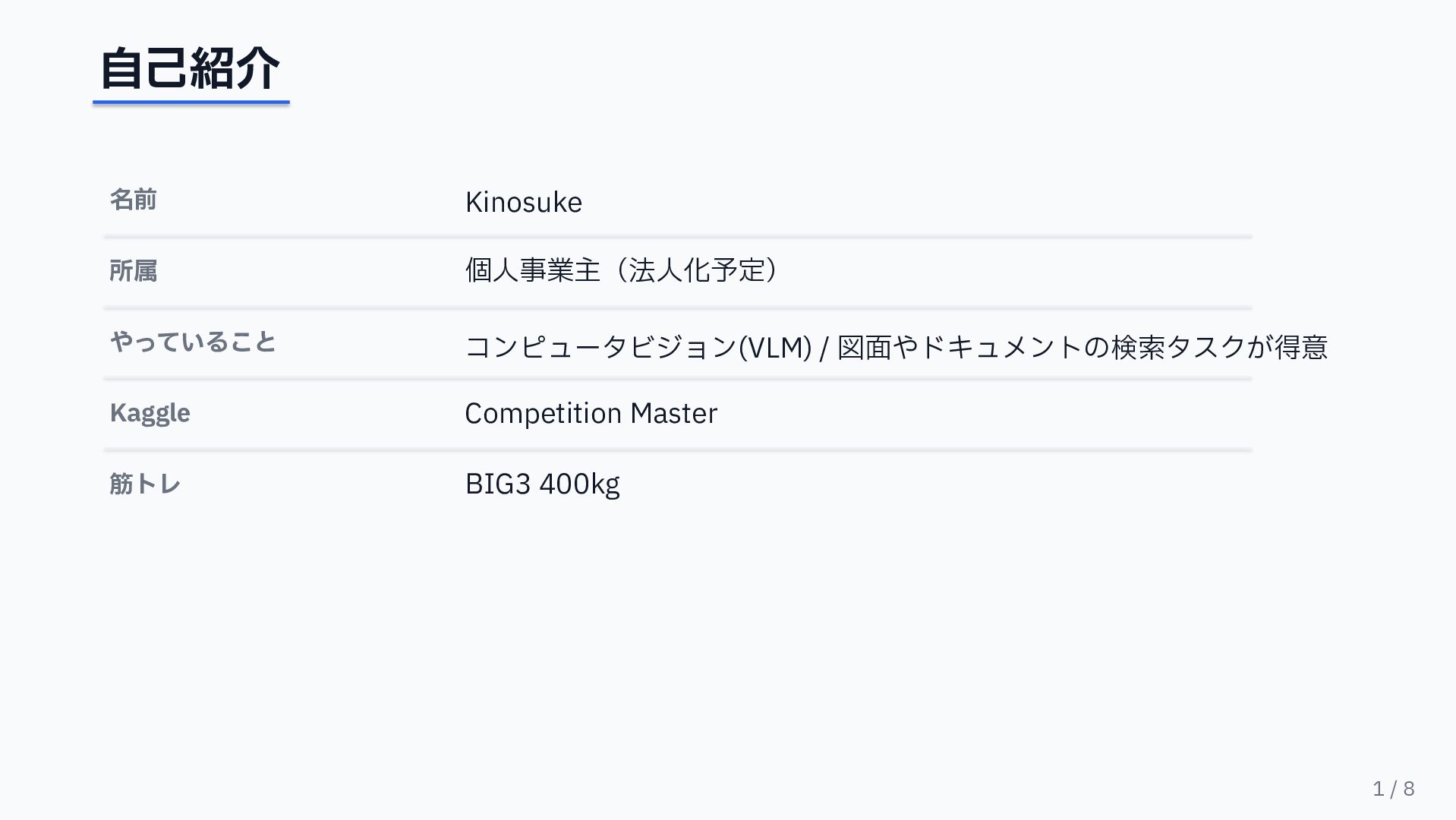This screenshot has width=1456, height=820.
Task: Click the divider line below the Kaggle row
Action: pos(677,450)
